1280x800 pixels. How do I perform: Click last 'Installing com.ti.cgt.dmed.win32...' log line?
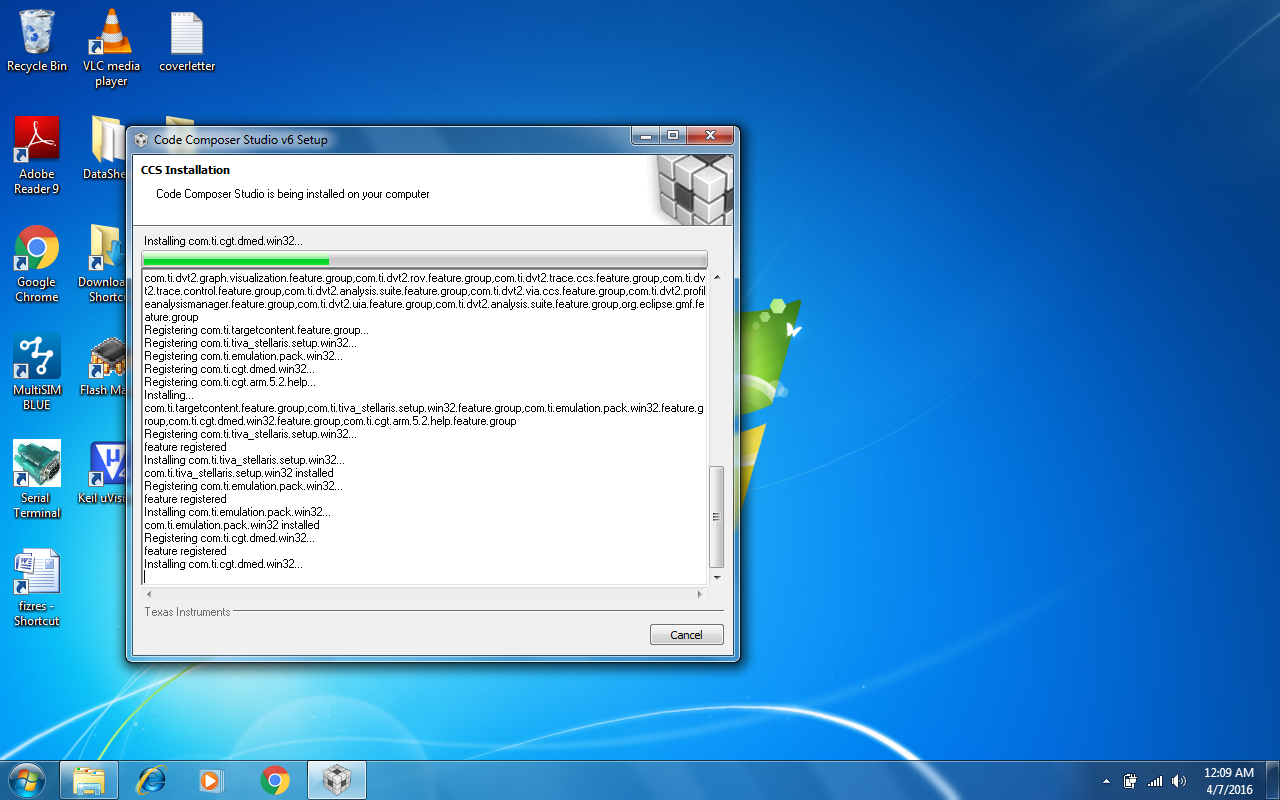(223, 564)
